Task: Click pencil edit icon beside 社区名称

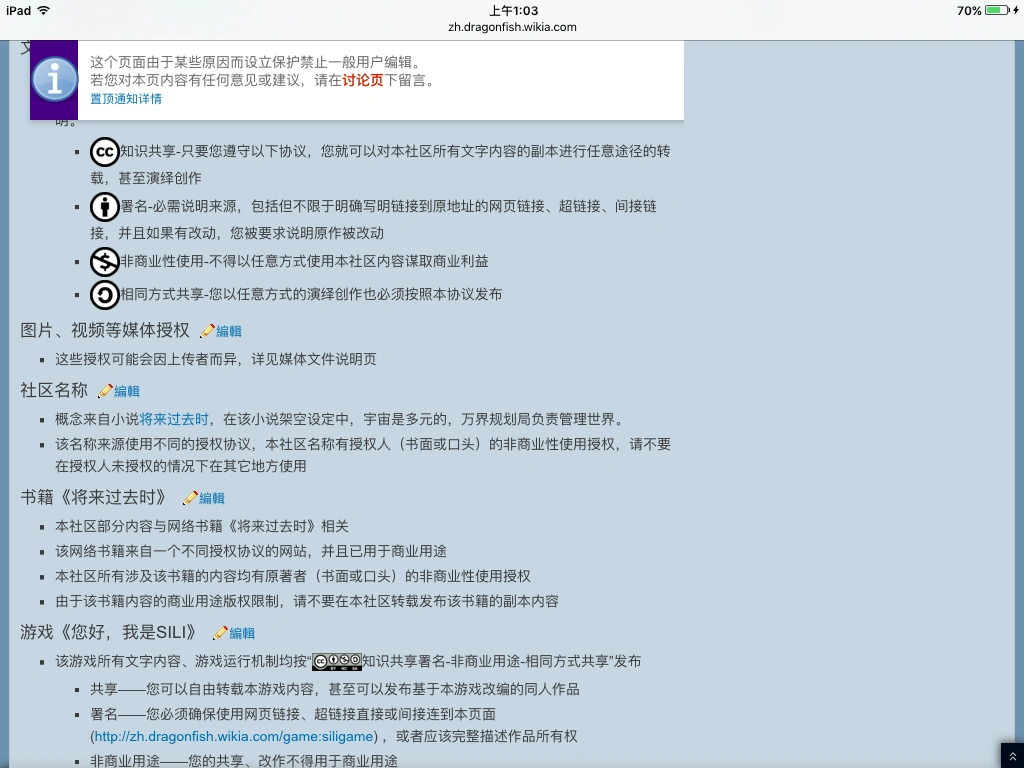Action: [x=105, y=391]
